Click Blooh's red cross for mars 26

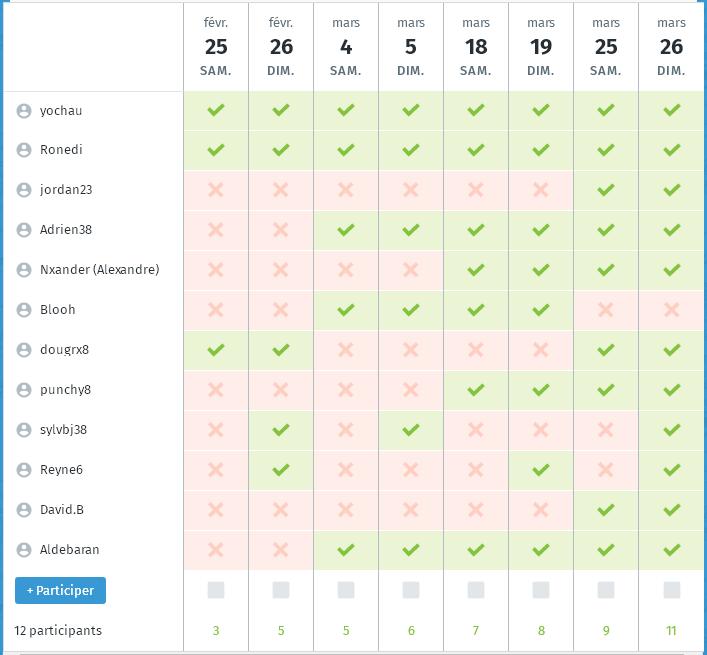point(671,310)
